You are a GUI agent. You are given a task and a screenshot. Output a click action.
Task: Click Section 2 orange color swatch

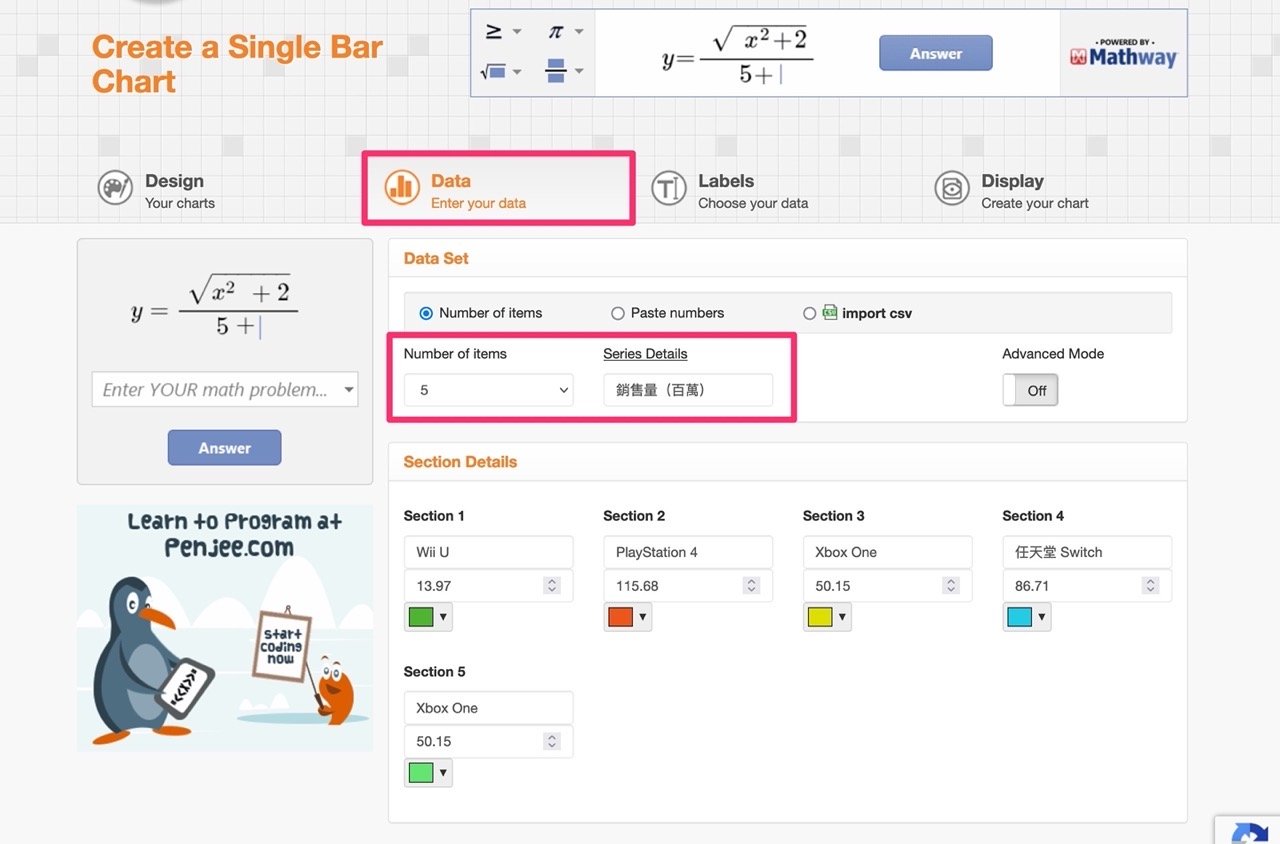click(621, 617)
